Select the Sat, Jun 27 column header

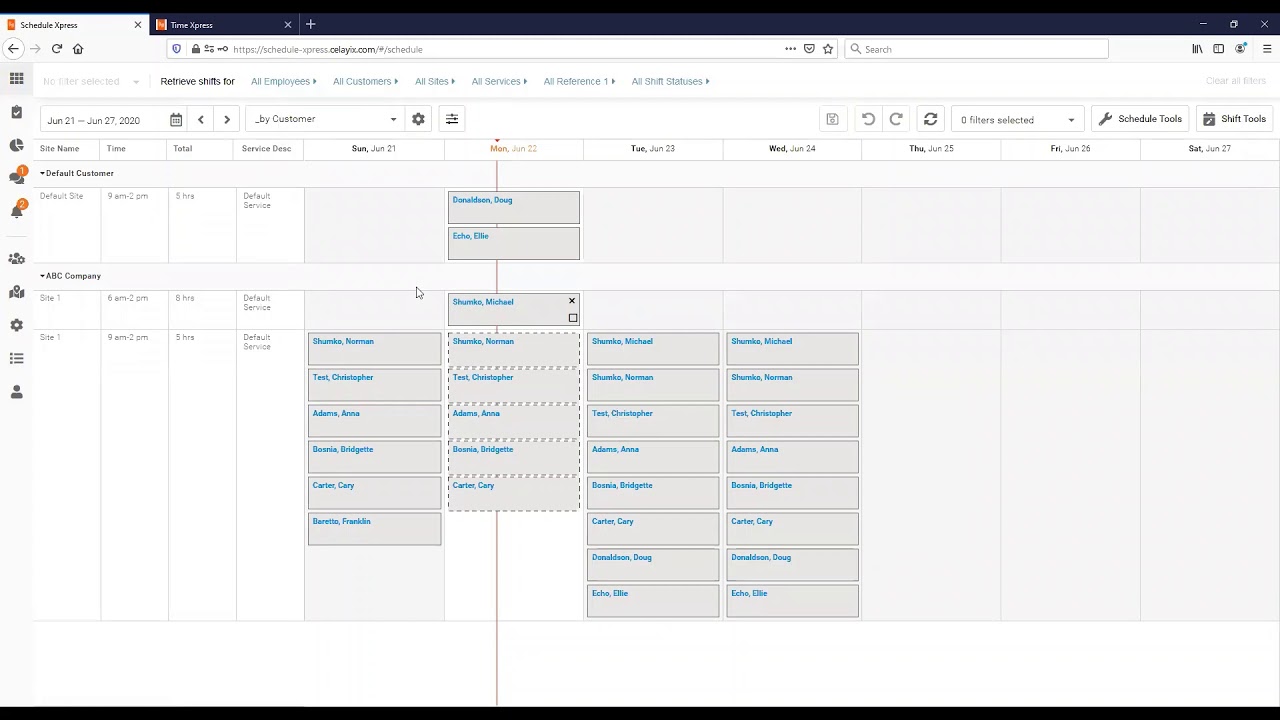point(1209,148)
